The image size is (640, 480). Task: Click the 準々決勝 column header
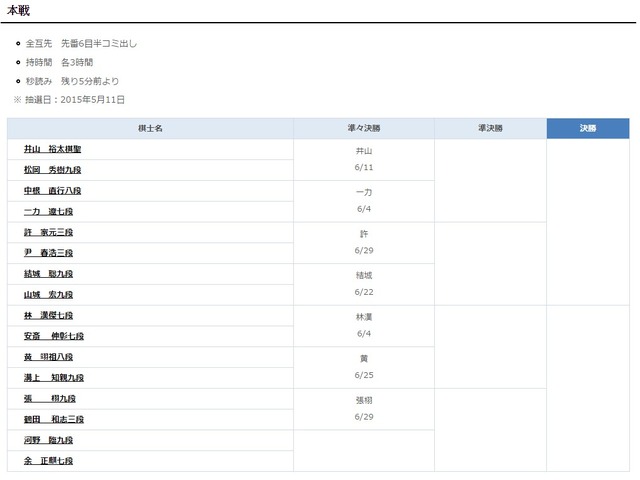pos(363,129)
